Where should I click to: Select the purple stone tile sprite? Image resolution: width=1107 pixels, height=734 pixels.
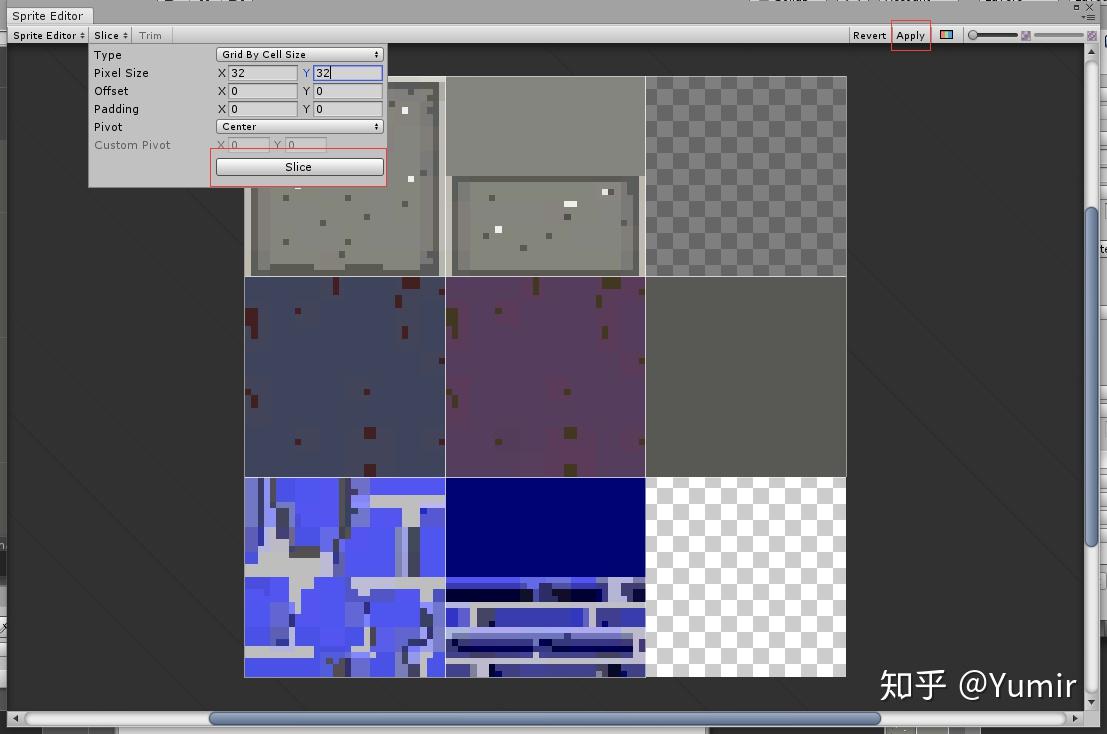(545, 377)
